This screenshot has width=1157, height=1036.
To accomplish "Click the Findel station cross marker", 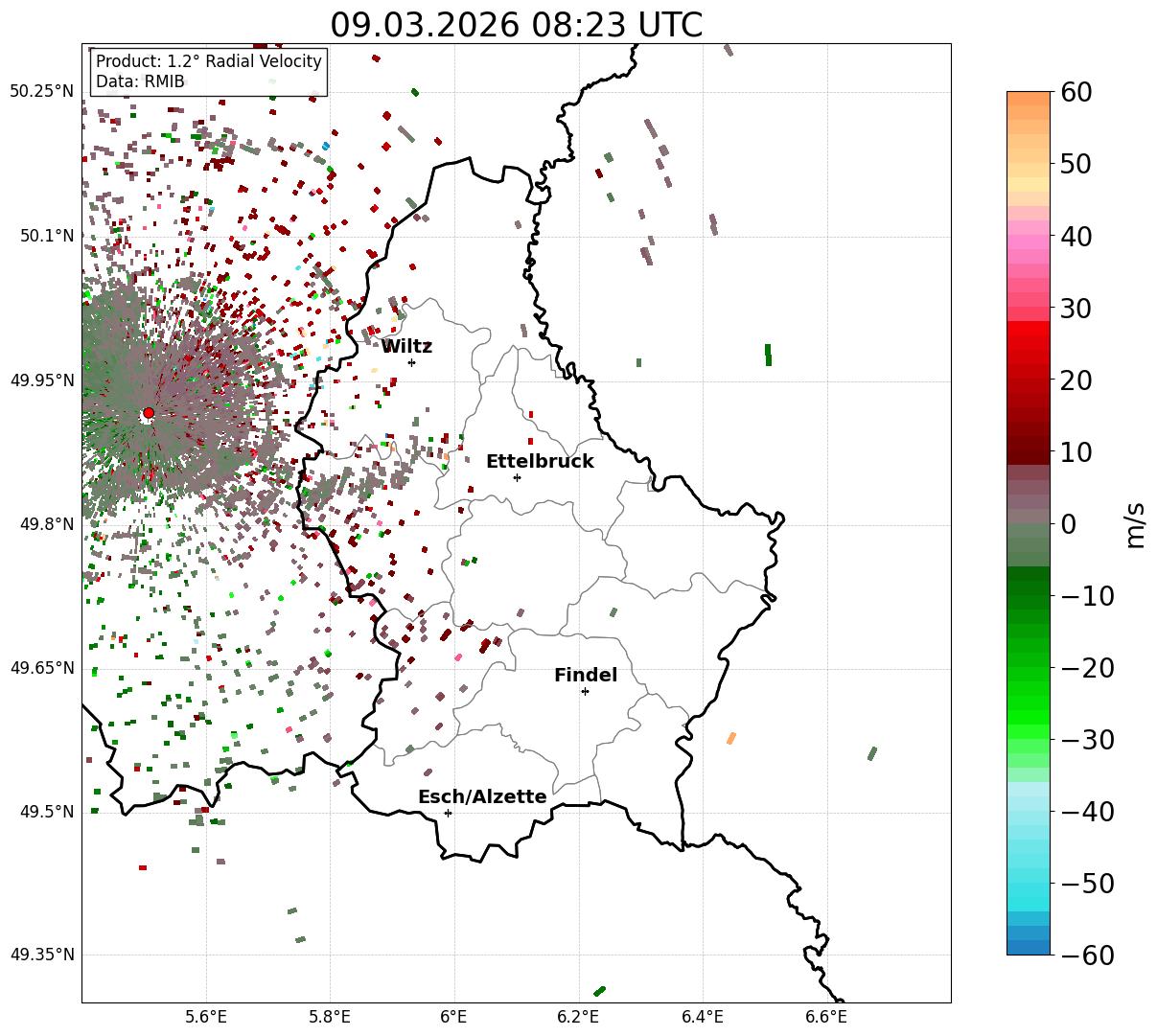I will [585, 691].
